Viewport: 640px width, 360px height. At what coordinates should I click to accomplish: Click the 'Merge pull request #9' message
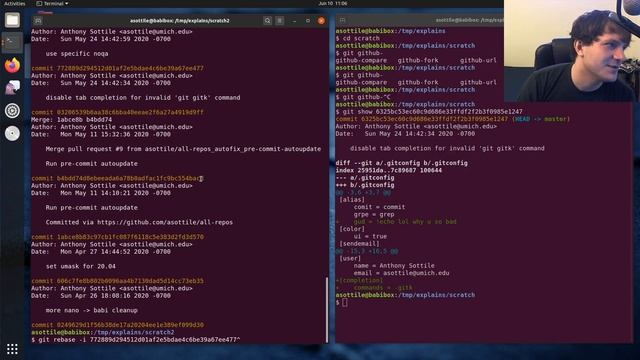183,149
